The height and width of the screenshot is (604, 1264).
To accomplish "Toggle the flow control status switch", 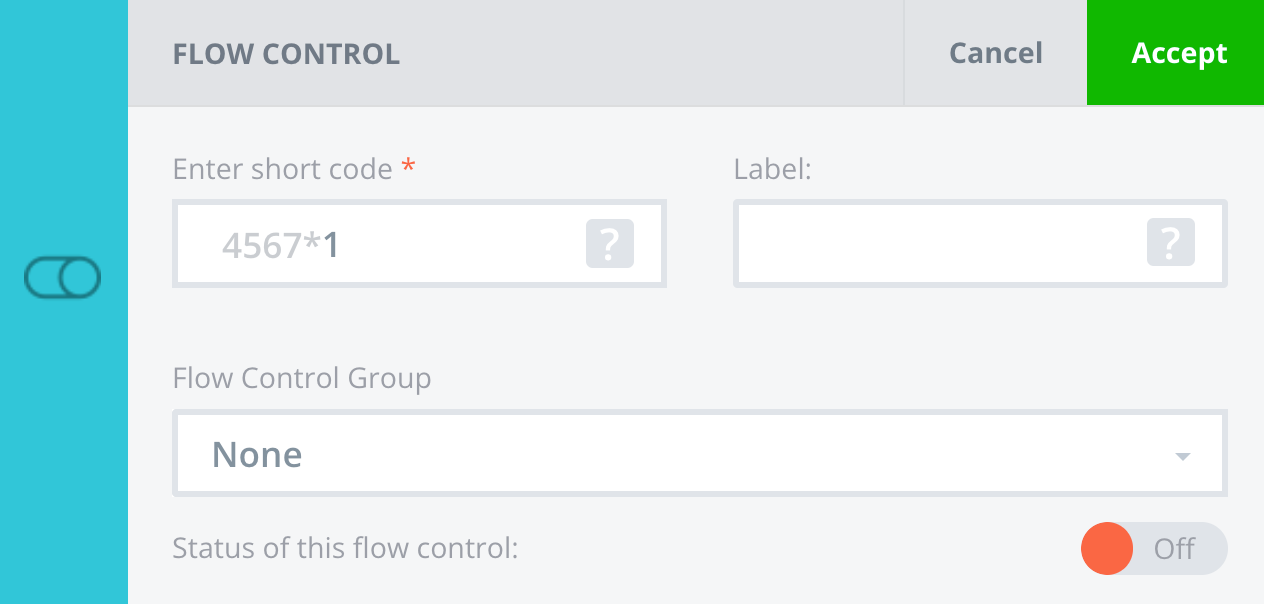I will click(1154, 549).
